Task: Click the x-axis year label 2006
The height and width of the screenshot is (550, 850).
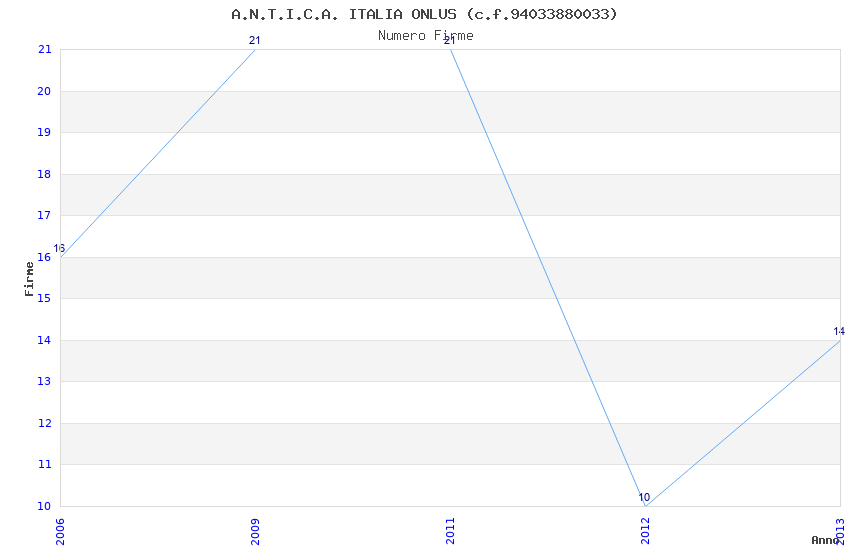Action: click(x=60, y=532)
